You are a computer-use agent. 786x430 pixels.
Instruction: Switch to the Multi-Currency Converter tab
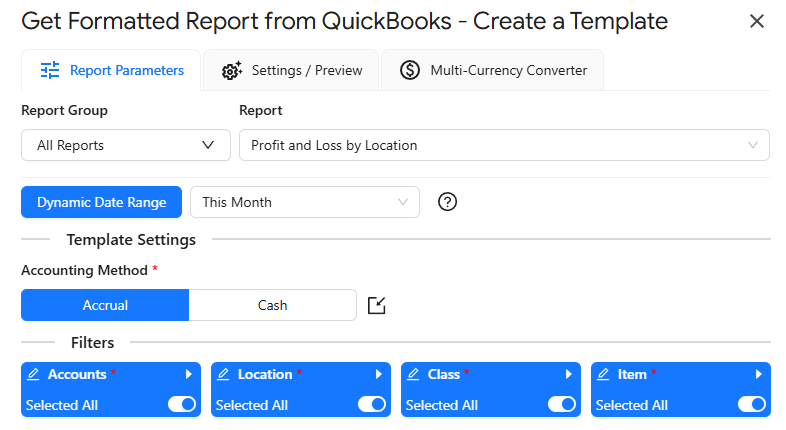(x=492, y=70)
